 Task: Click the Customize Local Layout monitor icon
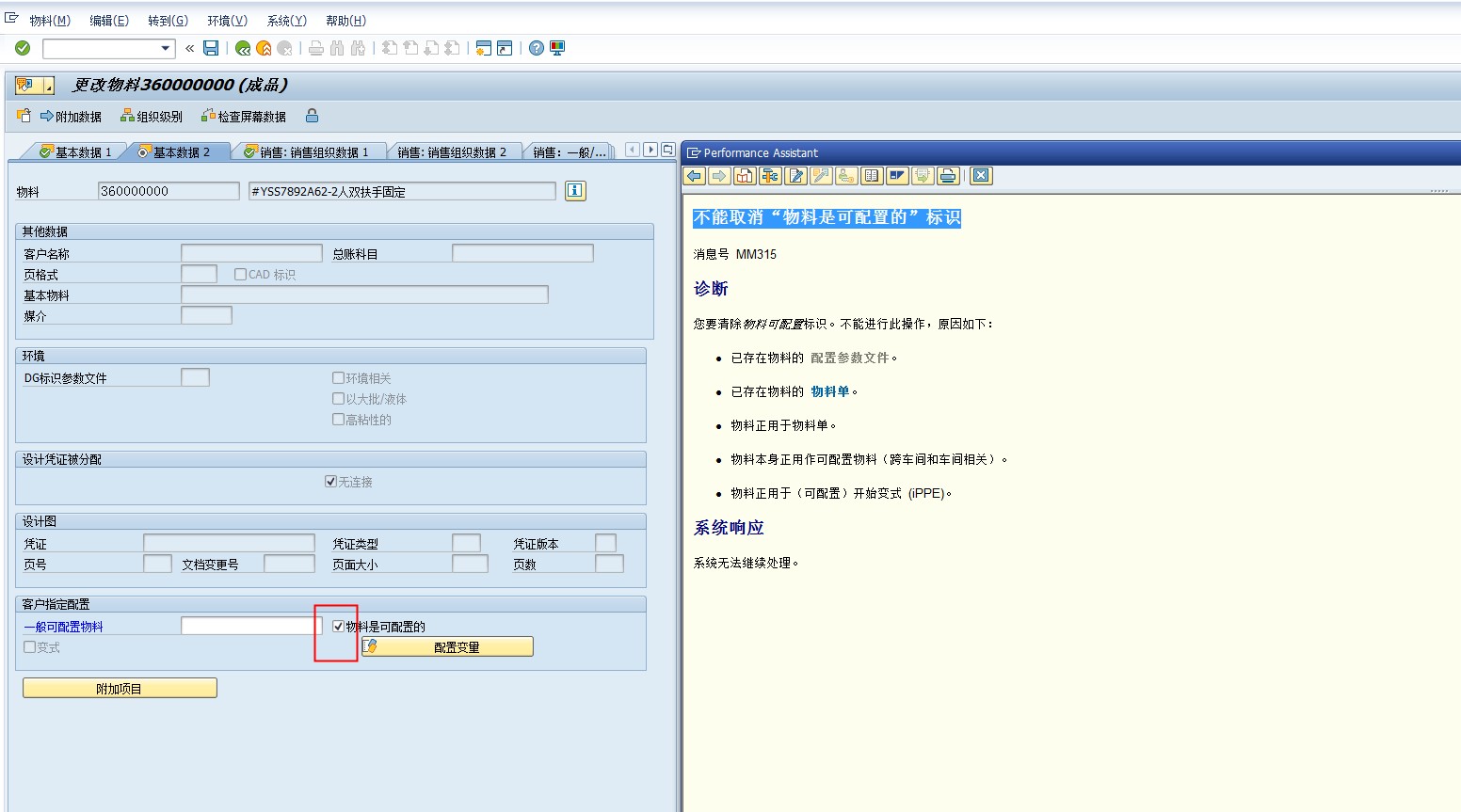557,48
